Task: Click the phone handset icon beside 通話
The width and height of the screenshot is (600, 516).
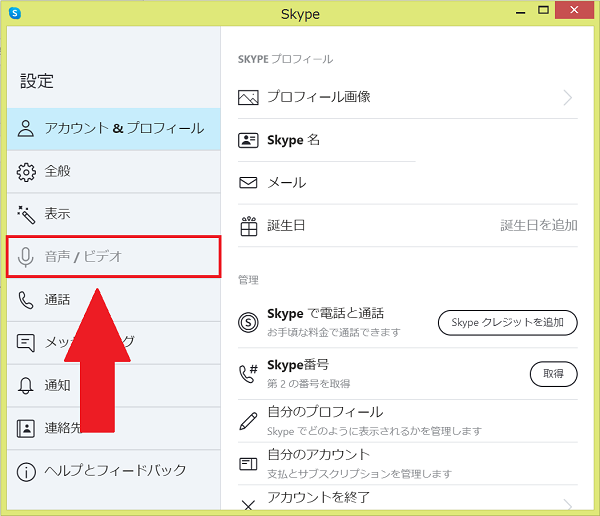Action: coord(26,300)
